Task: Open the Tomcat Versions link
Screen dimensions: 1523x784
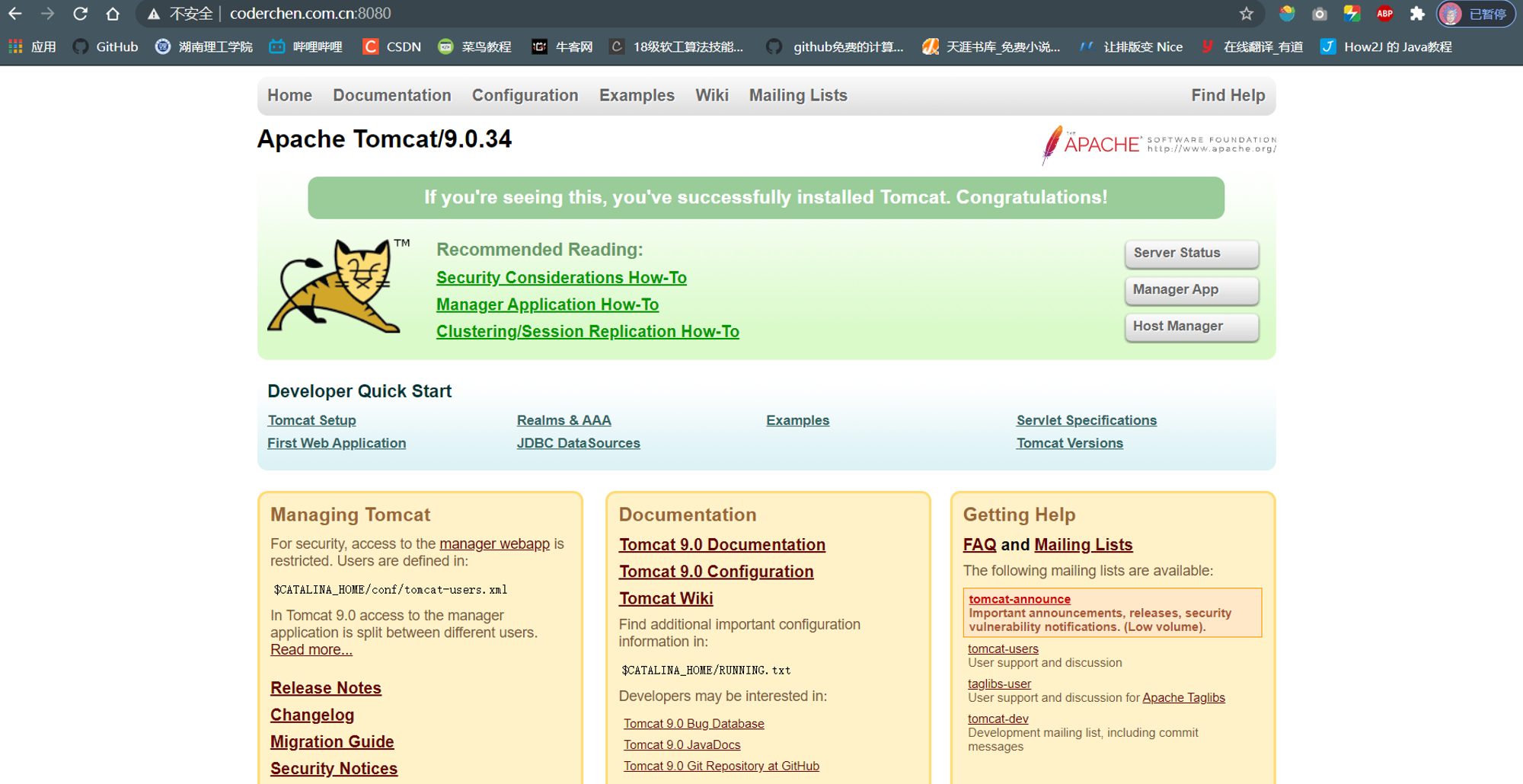Action: coord(1069,443)
